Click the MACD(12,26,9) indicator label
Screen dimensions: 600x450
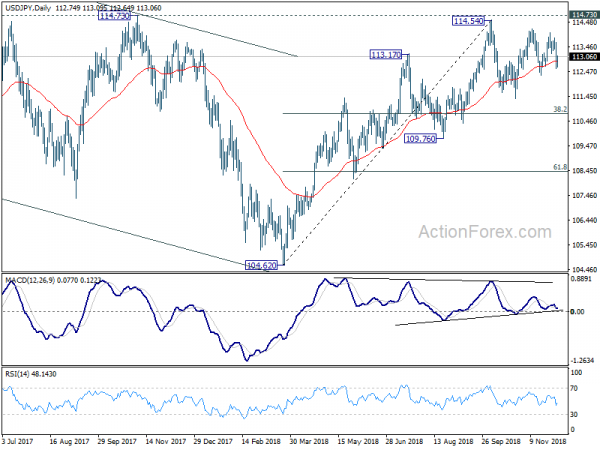(30, 280)
